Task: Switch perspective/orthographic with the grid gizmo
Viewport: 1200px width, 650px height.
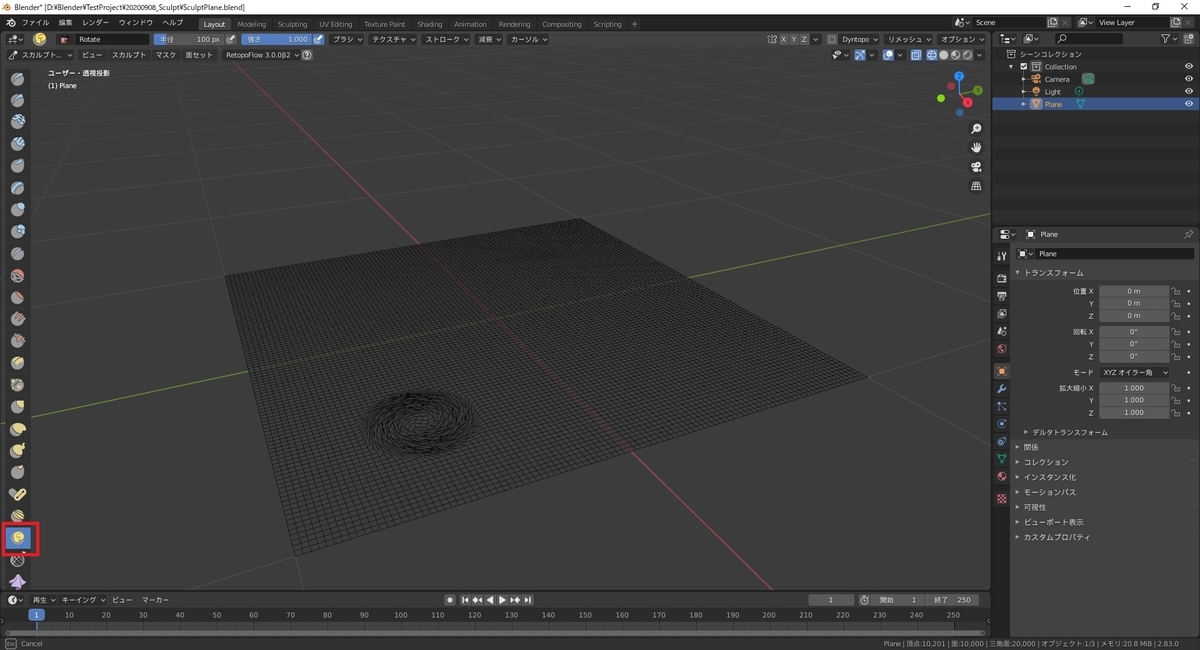Action: (976, 186)
